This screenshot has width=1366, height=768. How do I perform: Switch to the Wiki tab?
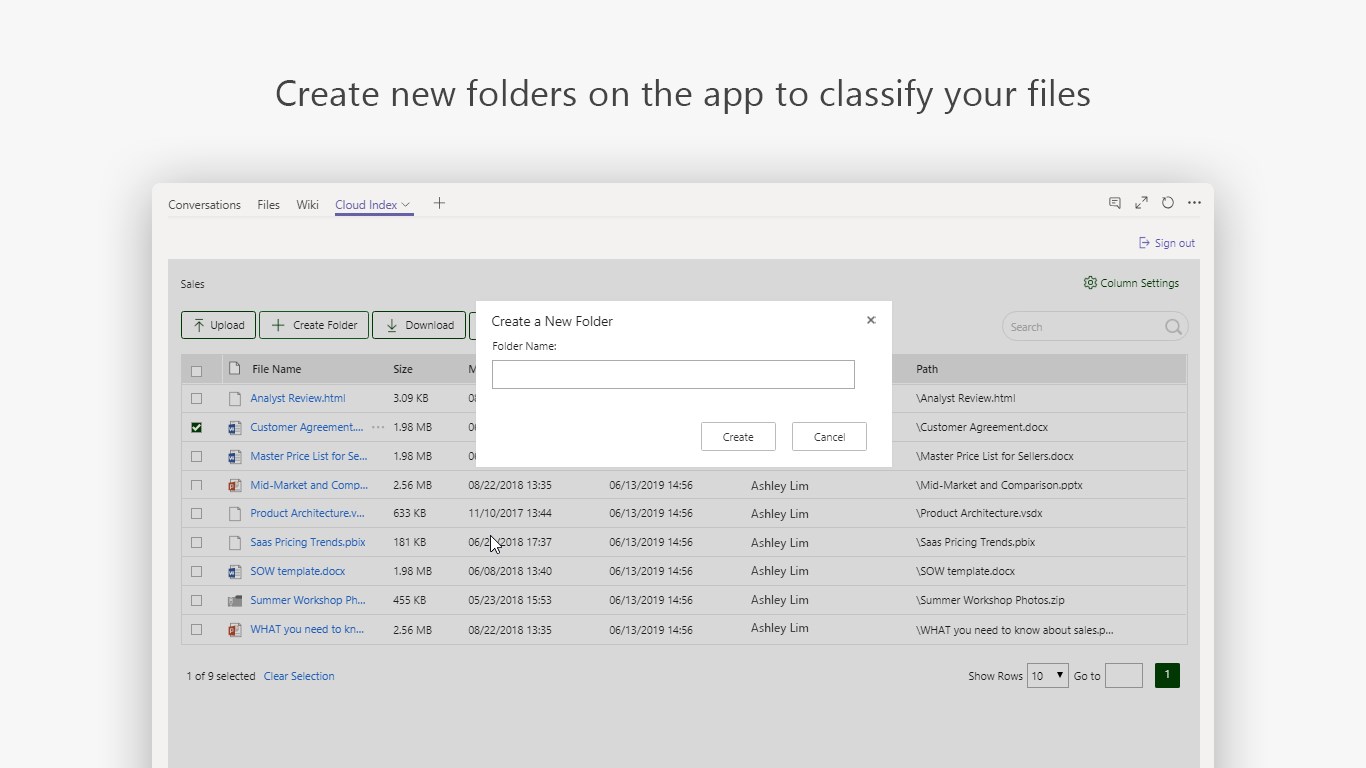coord(307,205)
